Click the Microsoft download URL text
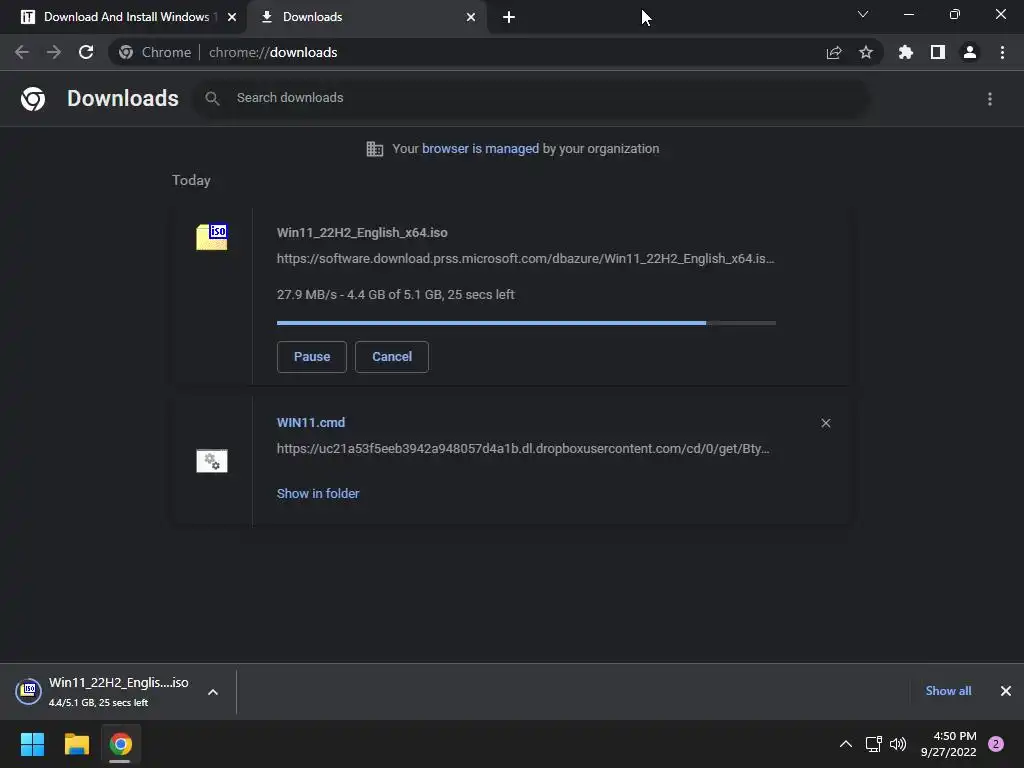The width and height of the screenshot is (1024, 768). click(525, 259)
